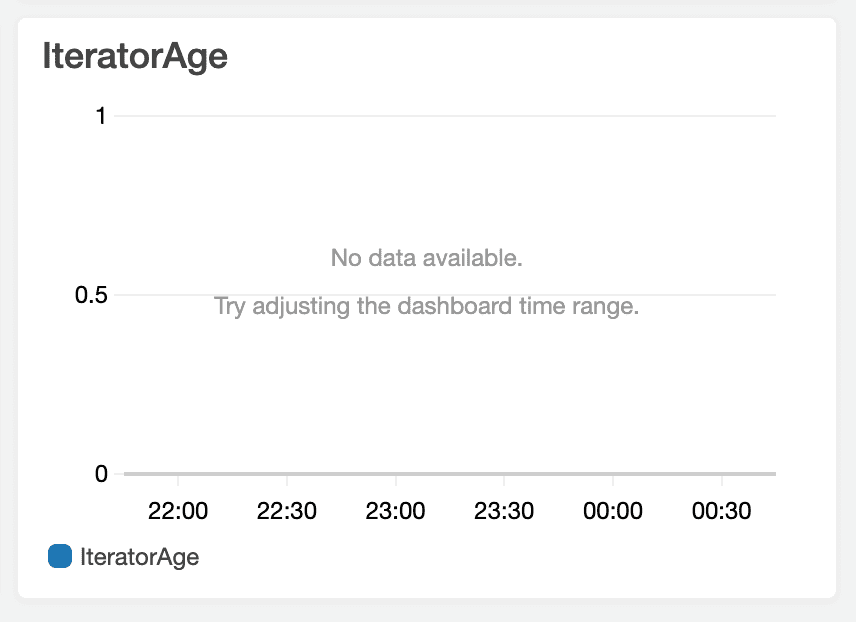
Task: Select the 23:00 time axis label
Action: 395,511
